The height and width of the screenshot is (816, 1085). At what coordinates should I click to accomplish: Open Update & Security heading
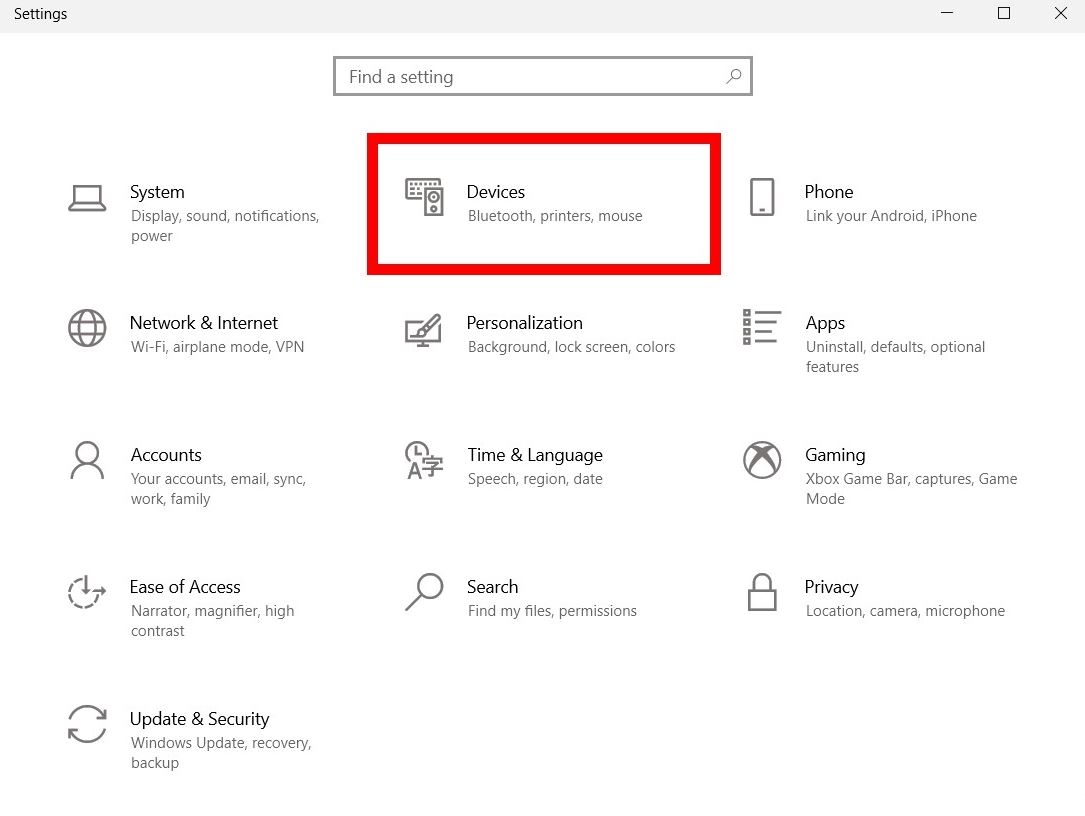coord(199,719)
